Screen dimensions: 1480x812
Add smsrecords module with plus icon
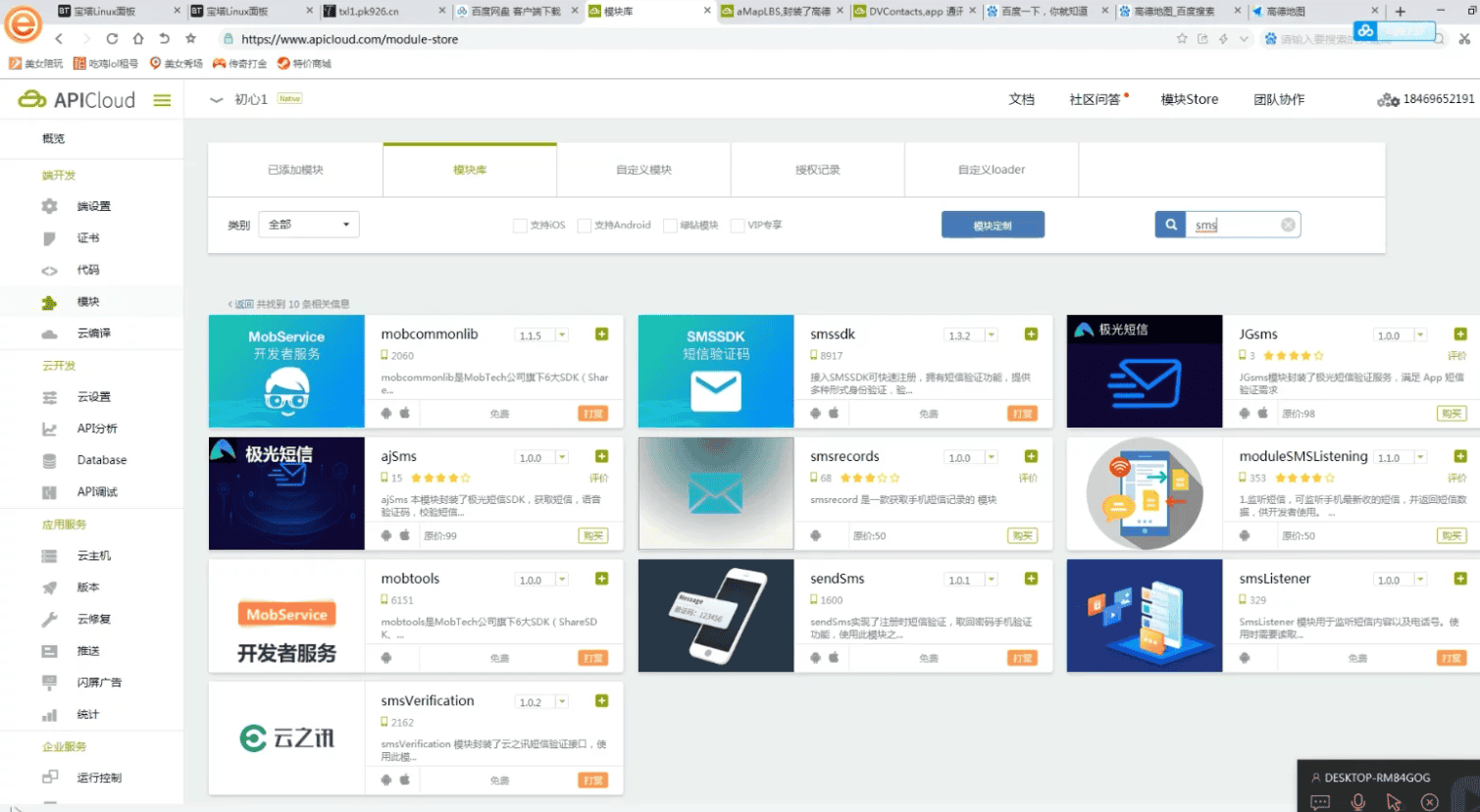[x=1031, y=456]
